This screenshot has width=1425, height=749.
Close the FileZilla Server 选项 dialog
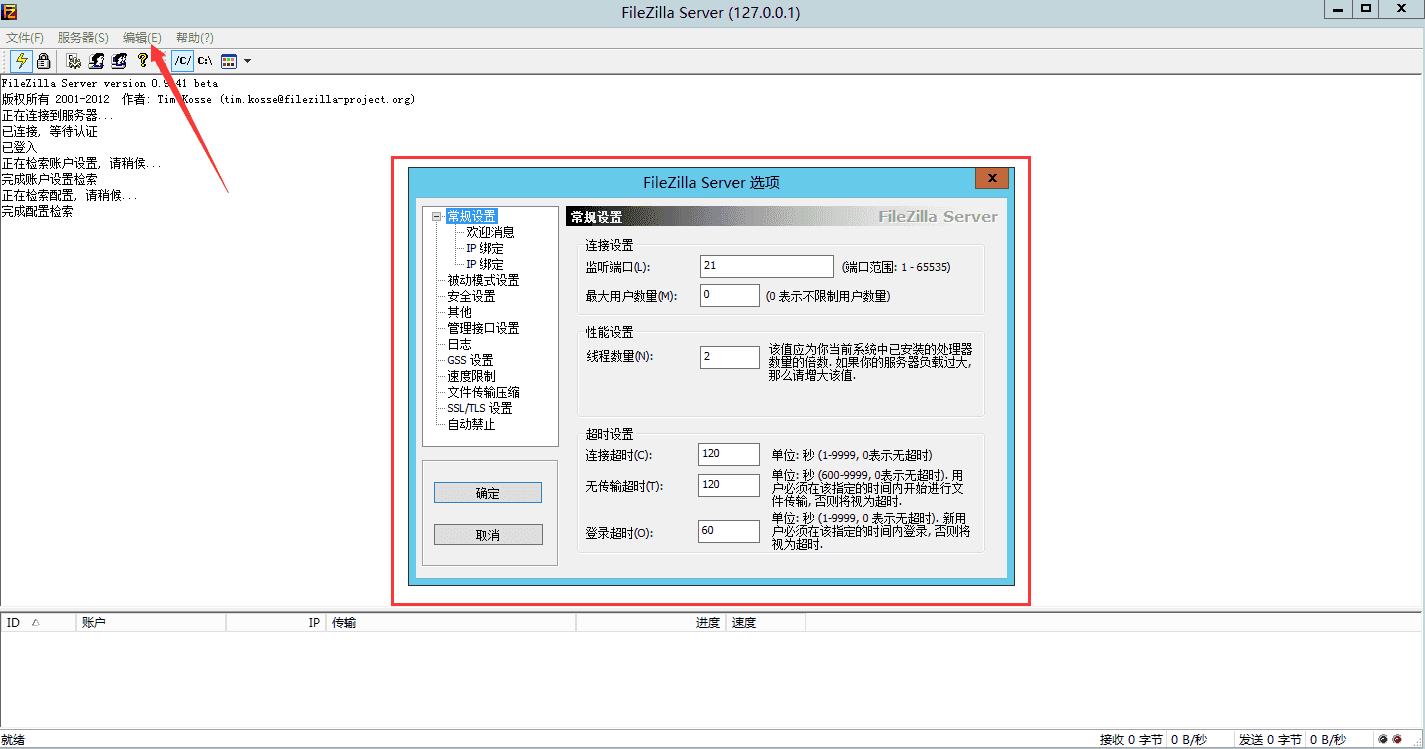(x=991, y=178)
